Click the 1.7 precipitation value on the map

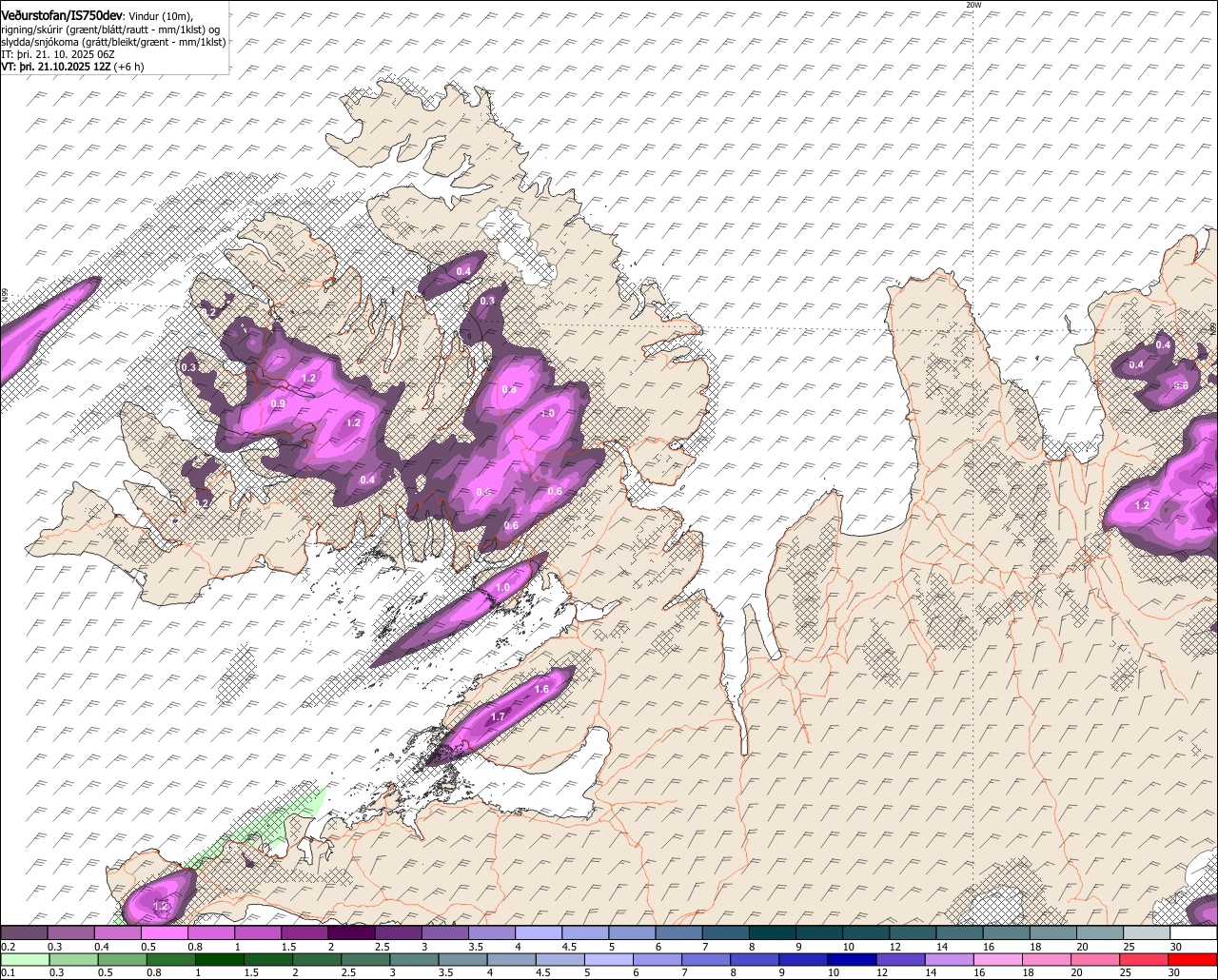[498, 716]
